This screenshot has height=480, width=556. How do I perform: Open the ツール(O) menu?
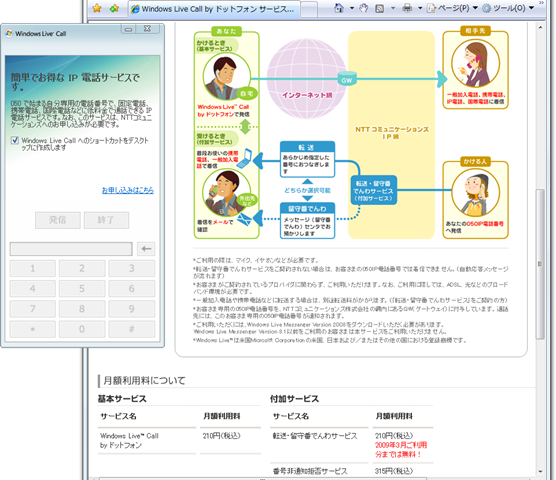pos(508,8)
